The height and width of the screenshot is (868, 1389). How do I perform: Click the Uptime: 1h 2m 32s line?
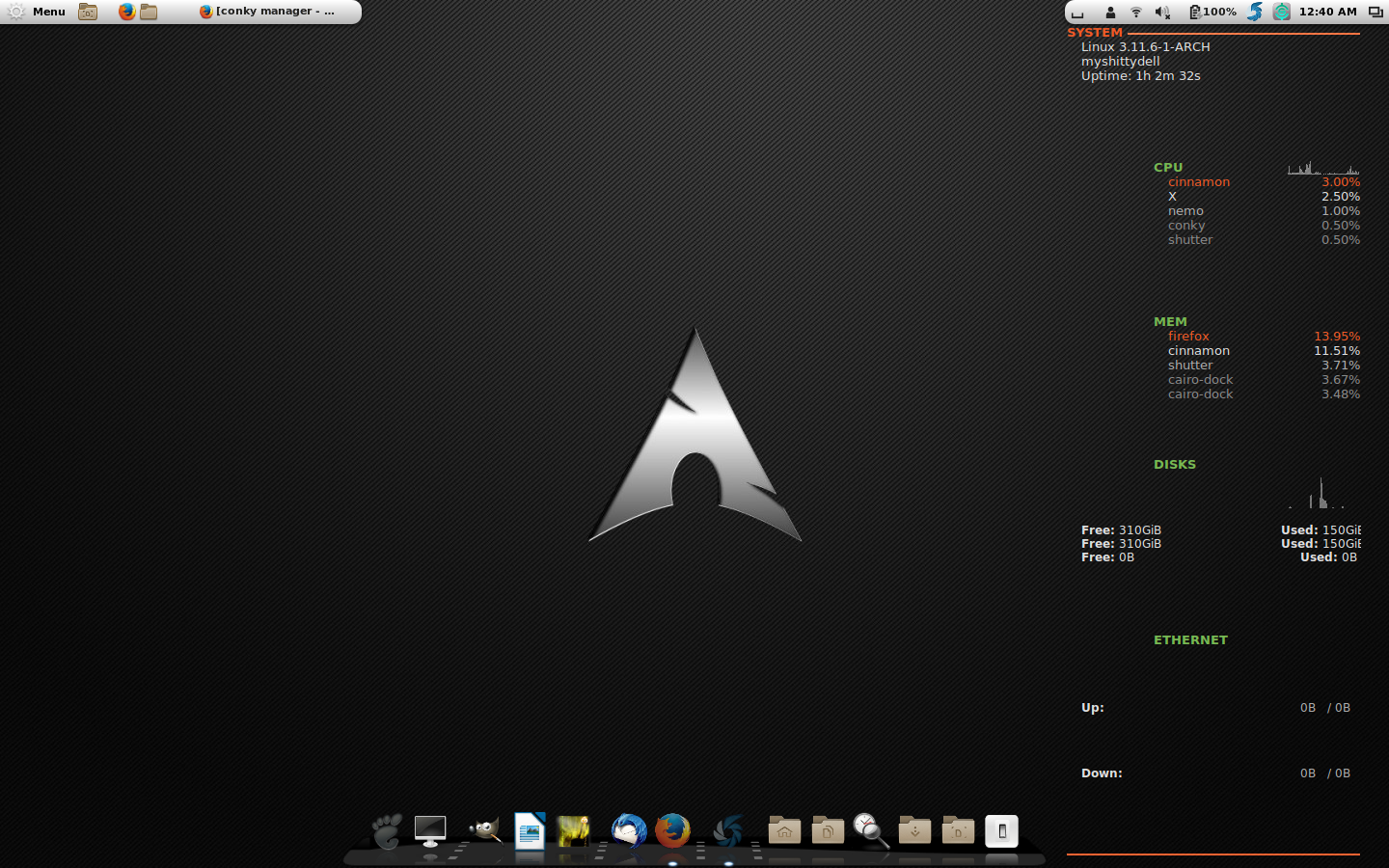pos(1140,75)
